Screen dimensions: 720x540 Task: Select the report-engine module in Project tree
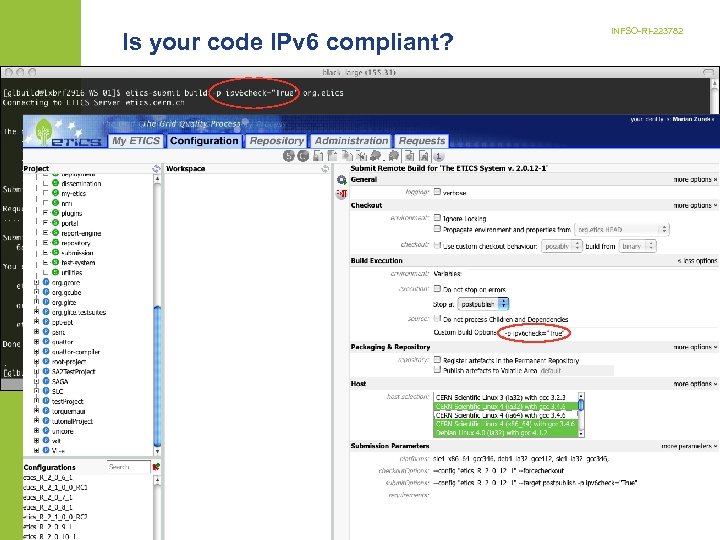pos(81,233)
